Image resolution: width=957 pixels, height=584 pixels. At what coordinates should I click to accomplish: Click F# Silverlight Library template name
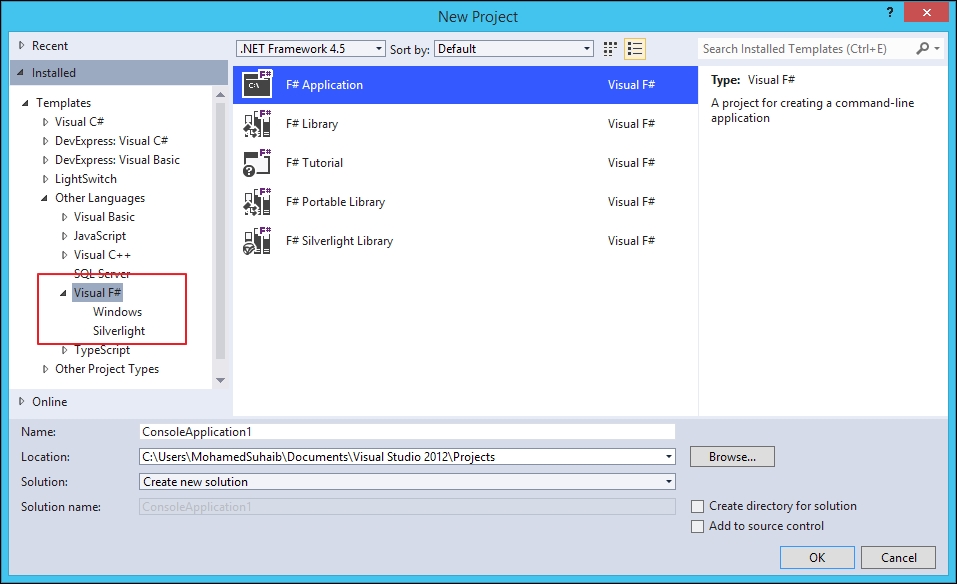(339, 240)
